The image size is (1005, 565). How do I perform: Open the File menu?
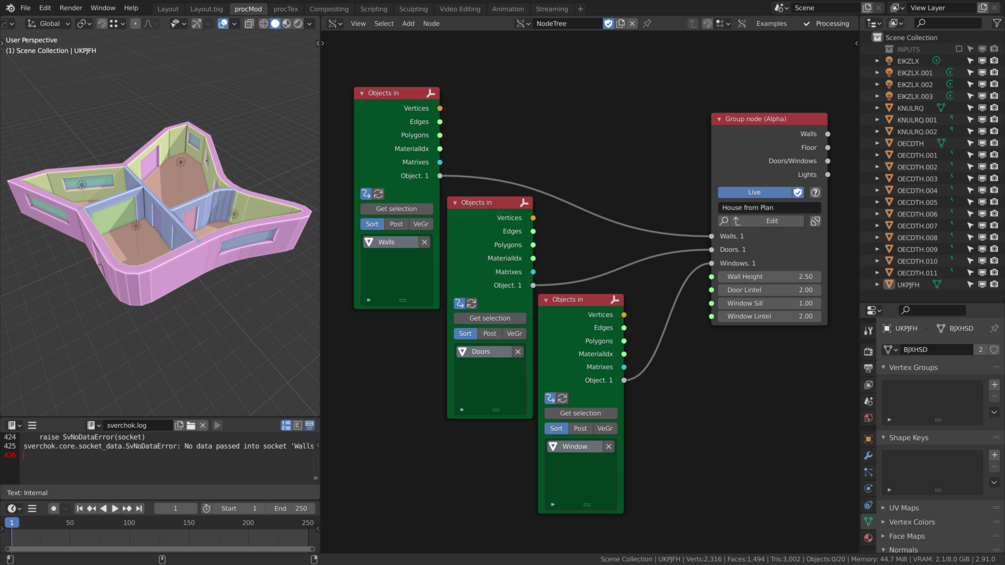coord(25,8)
